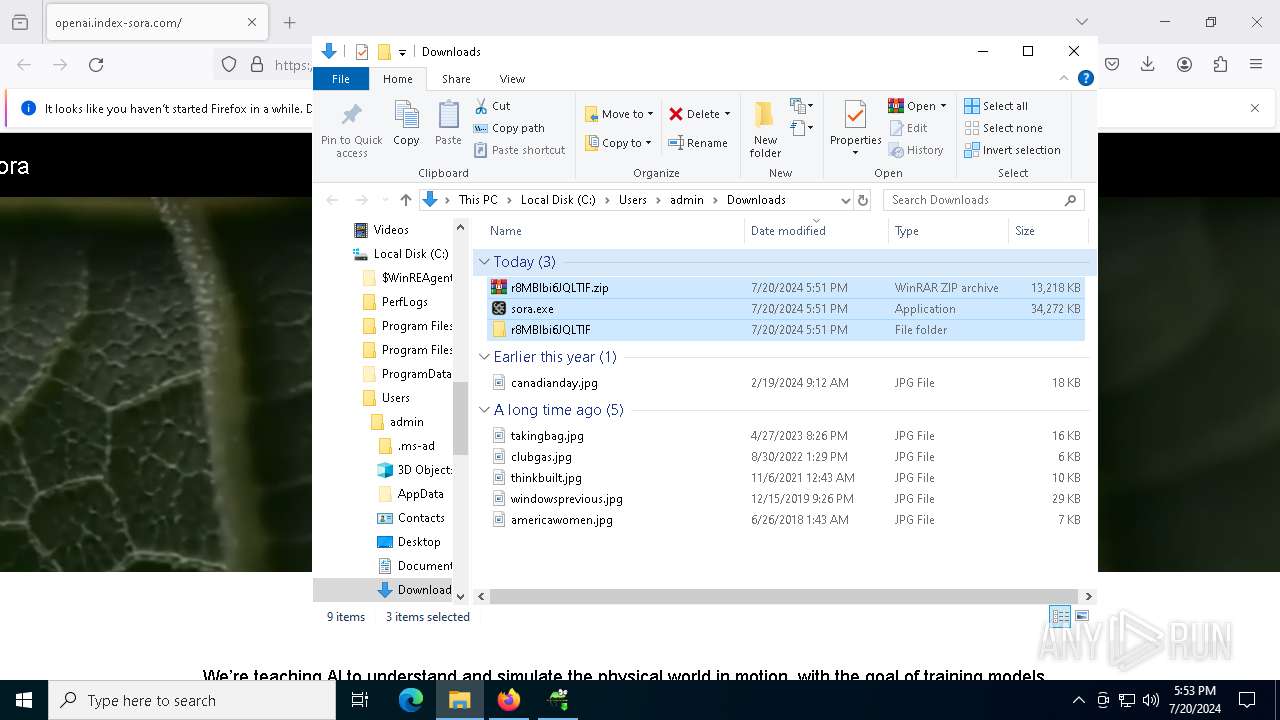Select sora.exe application file
The image size is (1280, 720).
(x=785, y=309)
